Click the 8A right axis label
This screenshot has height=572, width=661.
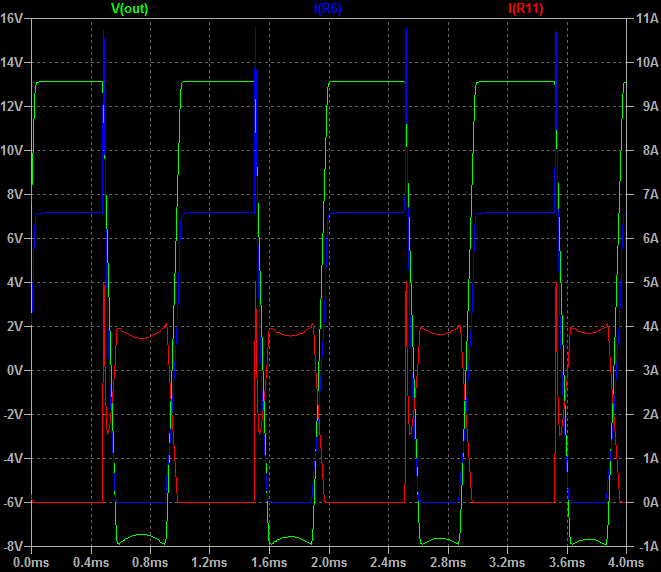(x=651, y=150)
